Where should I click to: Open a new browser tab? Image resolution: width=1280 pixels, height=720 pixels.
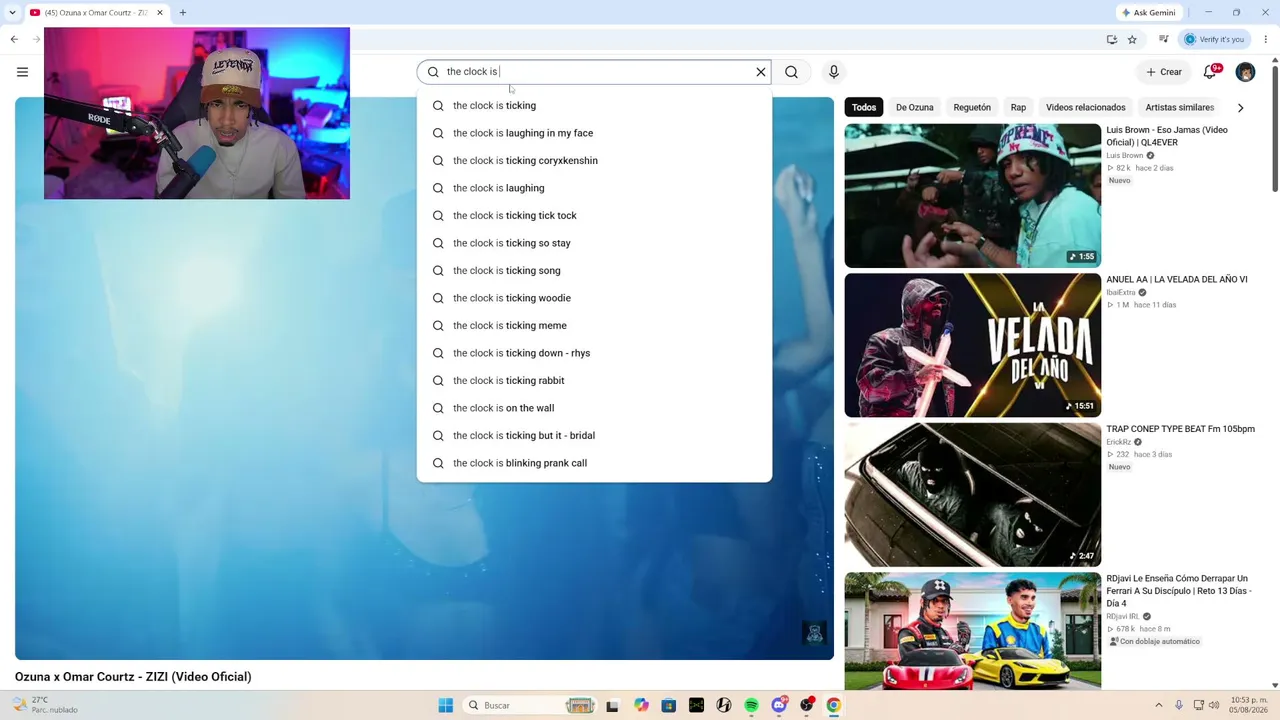(x=183, y=13)
